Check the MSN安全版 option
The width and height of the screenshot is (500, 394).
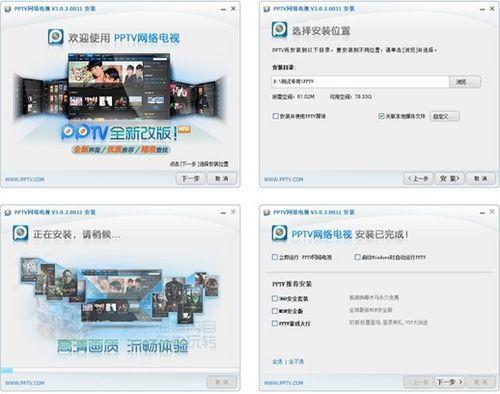pyautogui.click(x=275, y=311)
